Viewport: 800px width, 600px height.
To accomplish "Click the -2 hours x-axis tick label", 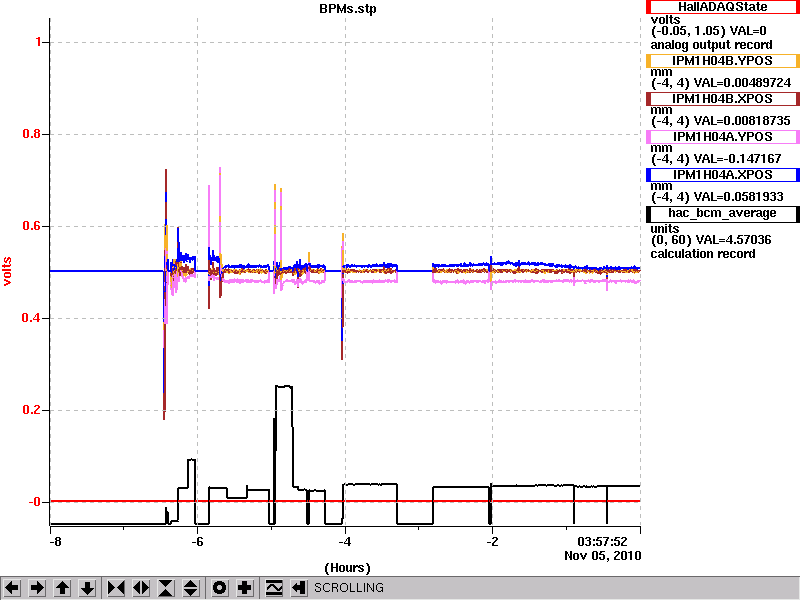I will [492, 541].
